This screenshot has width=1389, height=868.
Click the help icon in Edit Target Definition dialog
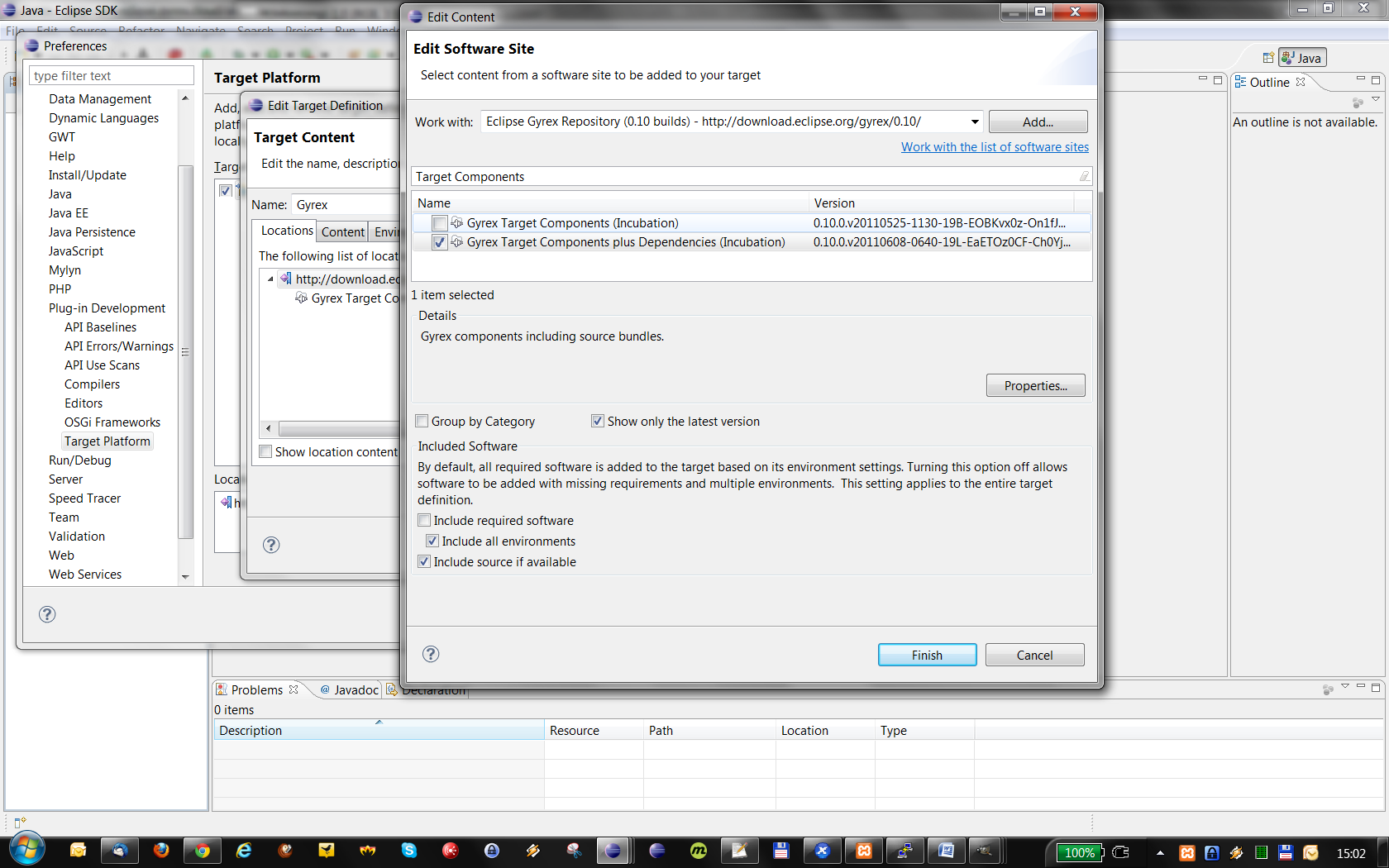pos(271,545)
